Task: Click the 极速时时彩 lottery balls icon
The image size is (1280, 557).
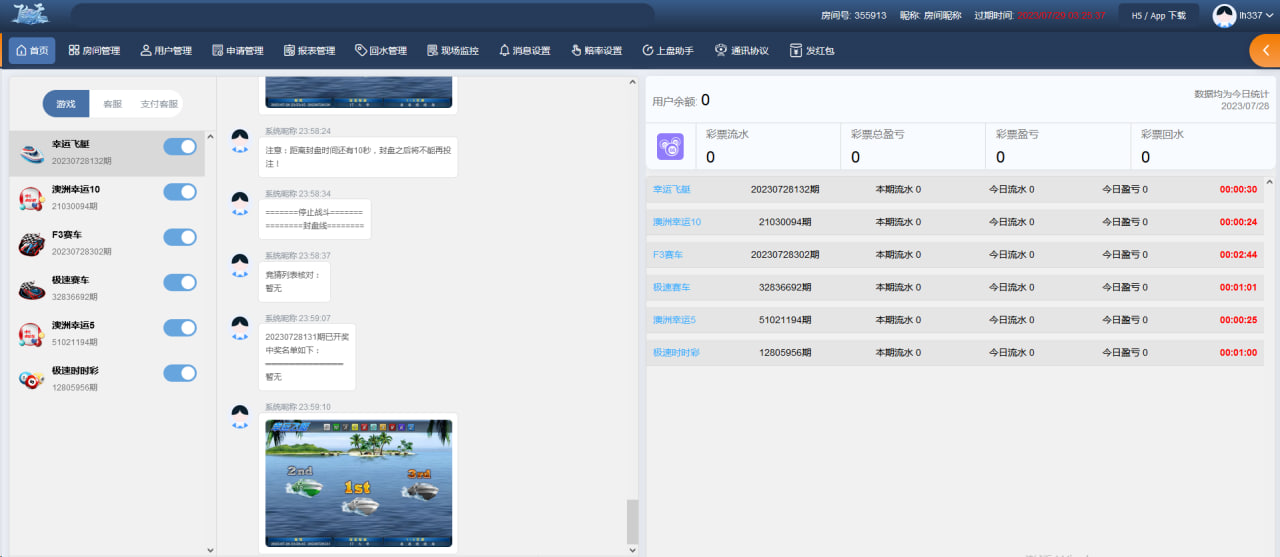Action: tap(31, 379)
